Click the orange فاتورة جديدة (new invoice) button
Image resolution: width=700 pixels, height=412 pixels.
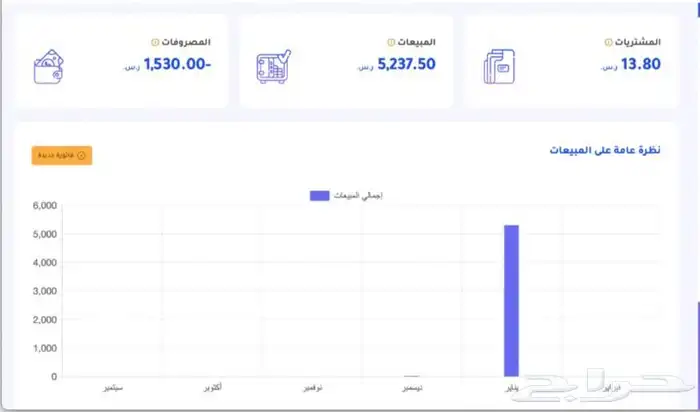62,155
